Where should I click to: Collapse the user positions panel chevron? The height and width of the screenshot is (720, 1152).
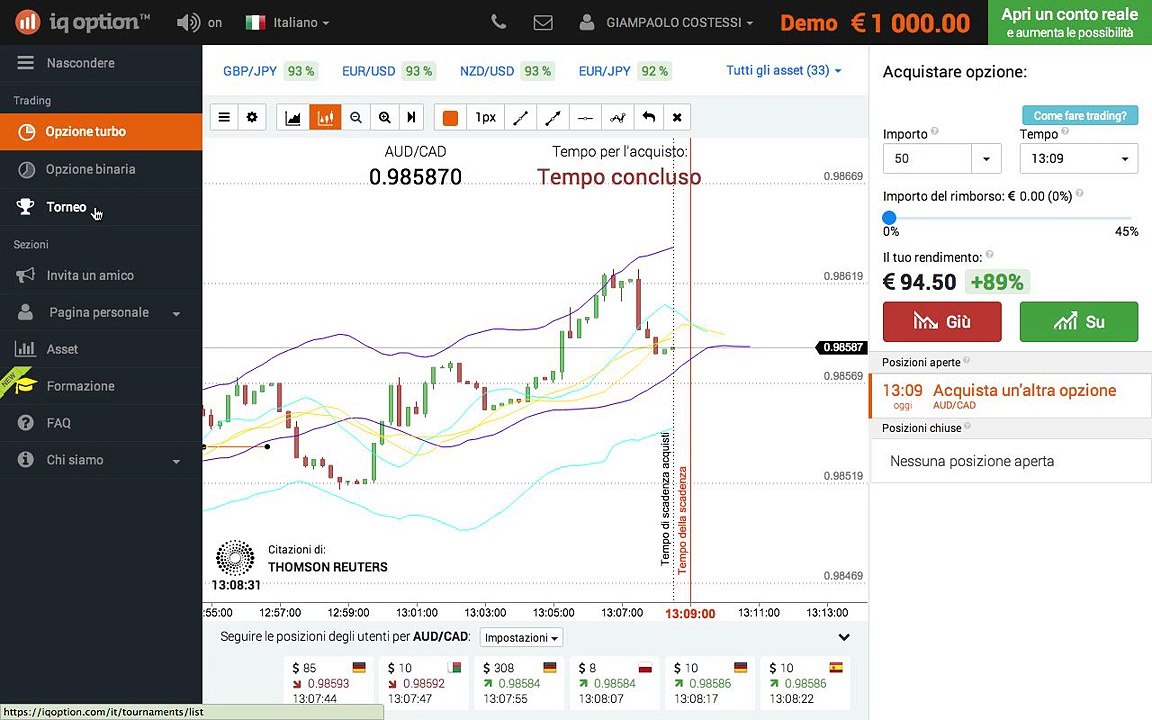point(844,637)
